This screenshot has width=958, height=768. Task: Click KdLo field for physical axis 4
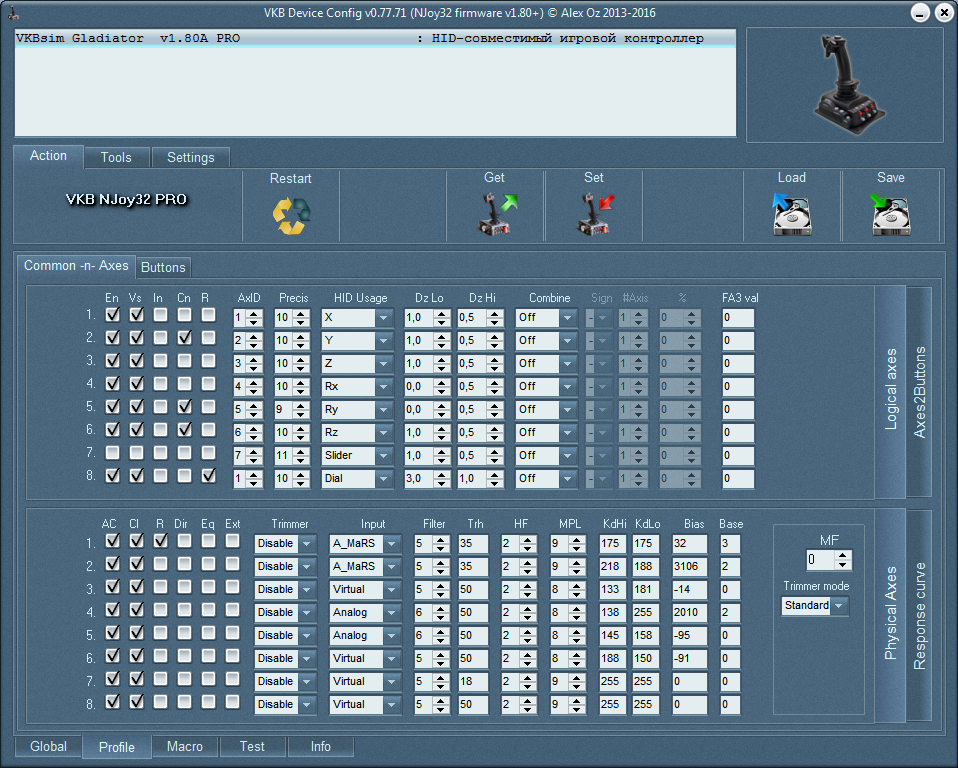(x=645, y=612)
